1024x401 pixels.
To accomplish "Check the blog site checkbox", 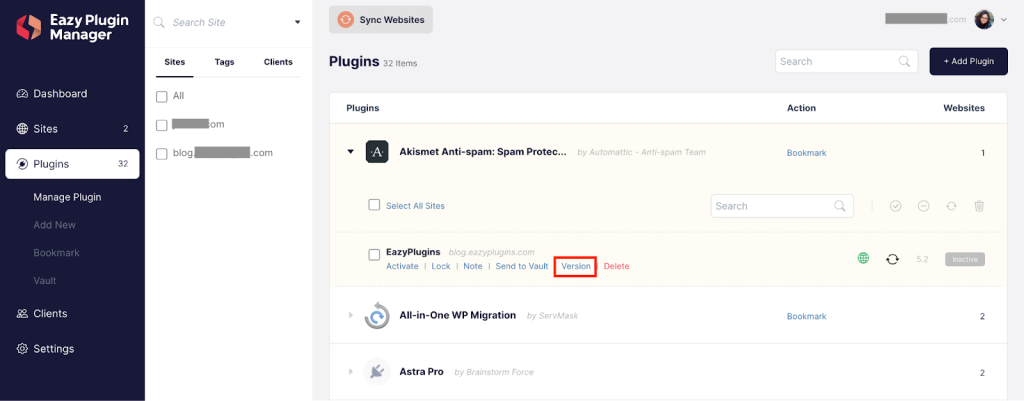I will tap(161, 153).
